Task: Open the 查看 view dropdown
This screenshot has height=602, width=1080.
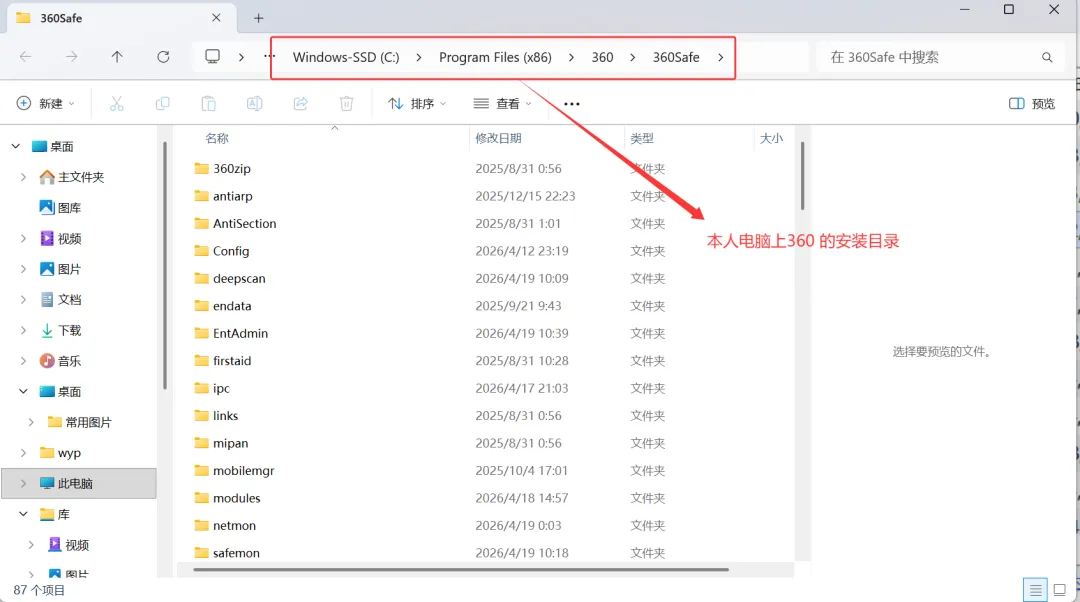Action: 503,104
